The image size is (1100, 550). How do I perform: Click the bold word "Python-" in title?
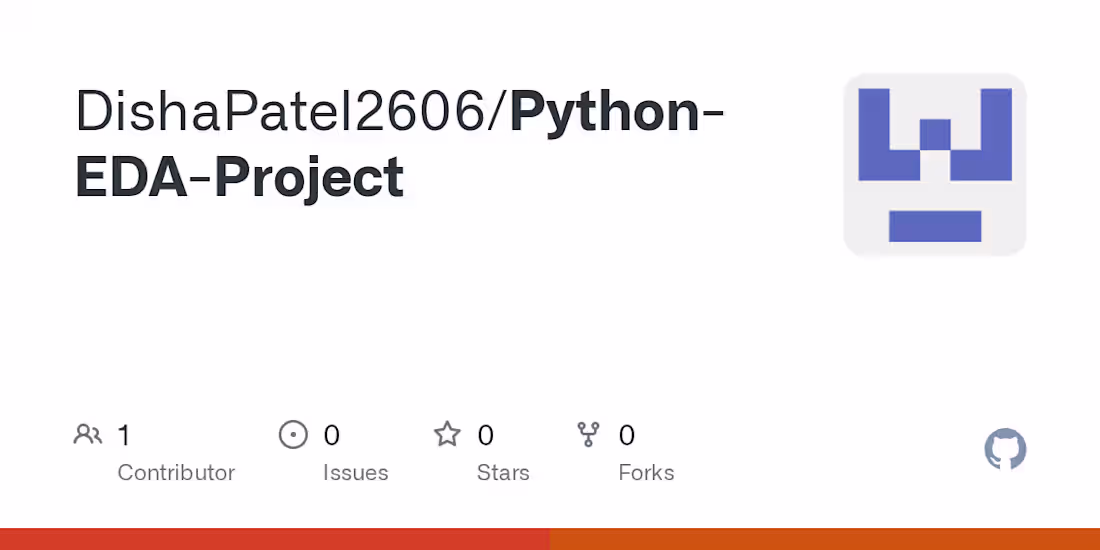(616, 112)
